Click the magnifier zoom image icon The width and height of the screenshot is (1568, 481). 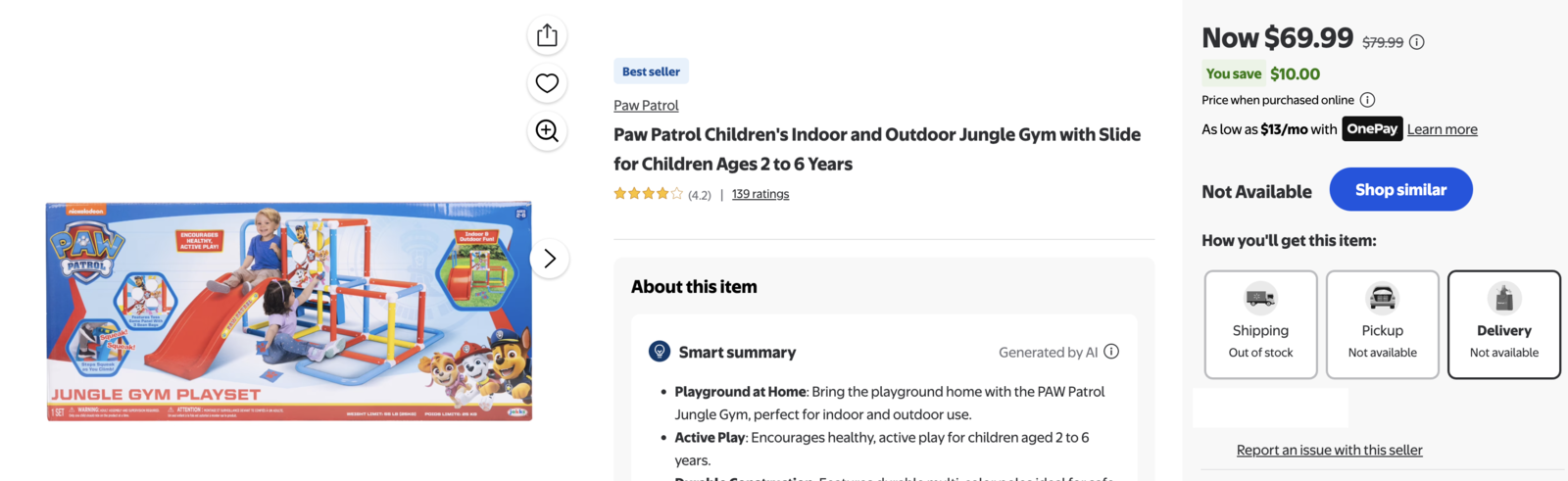point(547,130)
